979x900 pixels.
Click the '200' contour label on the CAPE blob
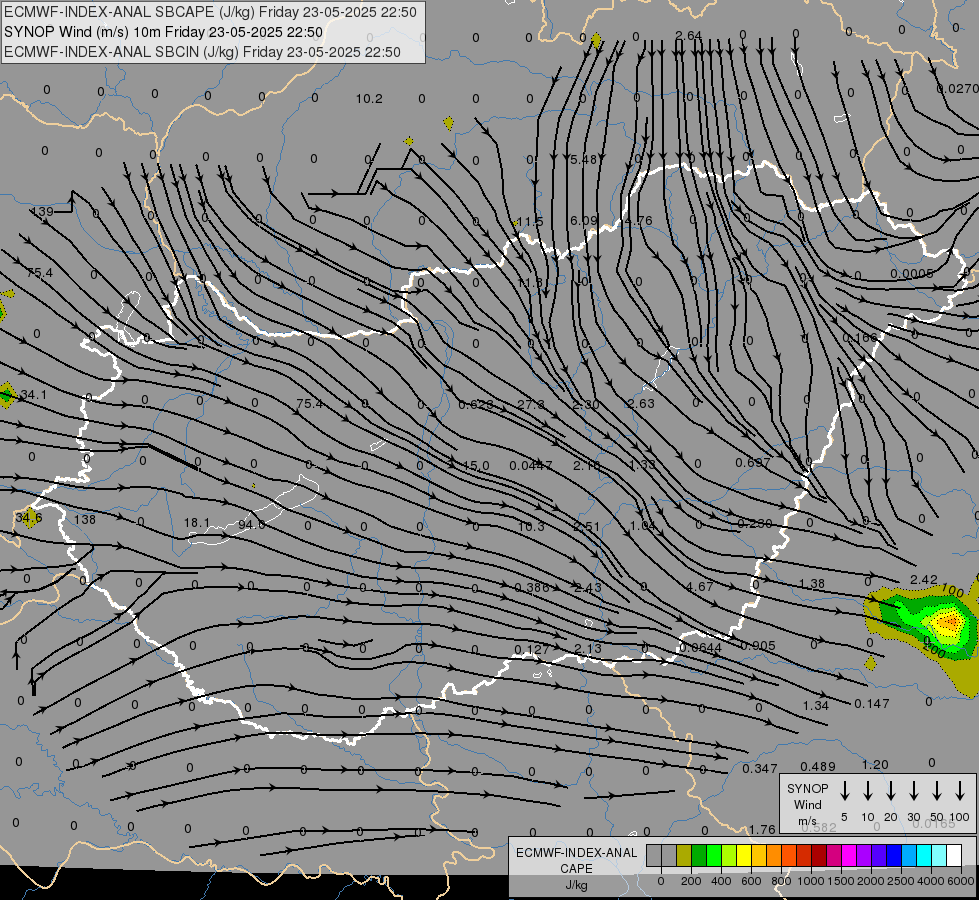coord(934,651)
